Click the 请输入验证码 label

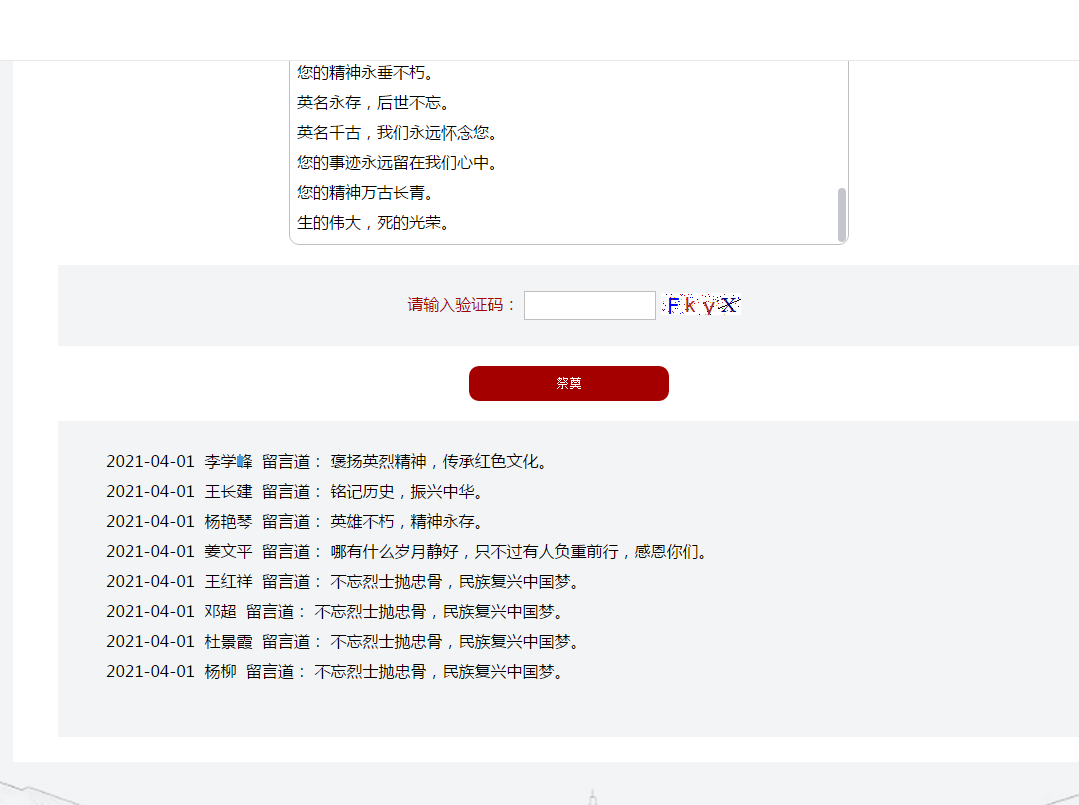pos(462,306)
